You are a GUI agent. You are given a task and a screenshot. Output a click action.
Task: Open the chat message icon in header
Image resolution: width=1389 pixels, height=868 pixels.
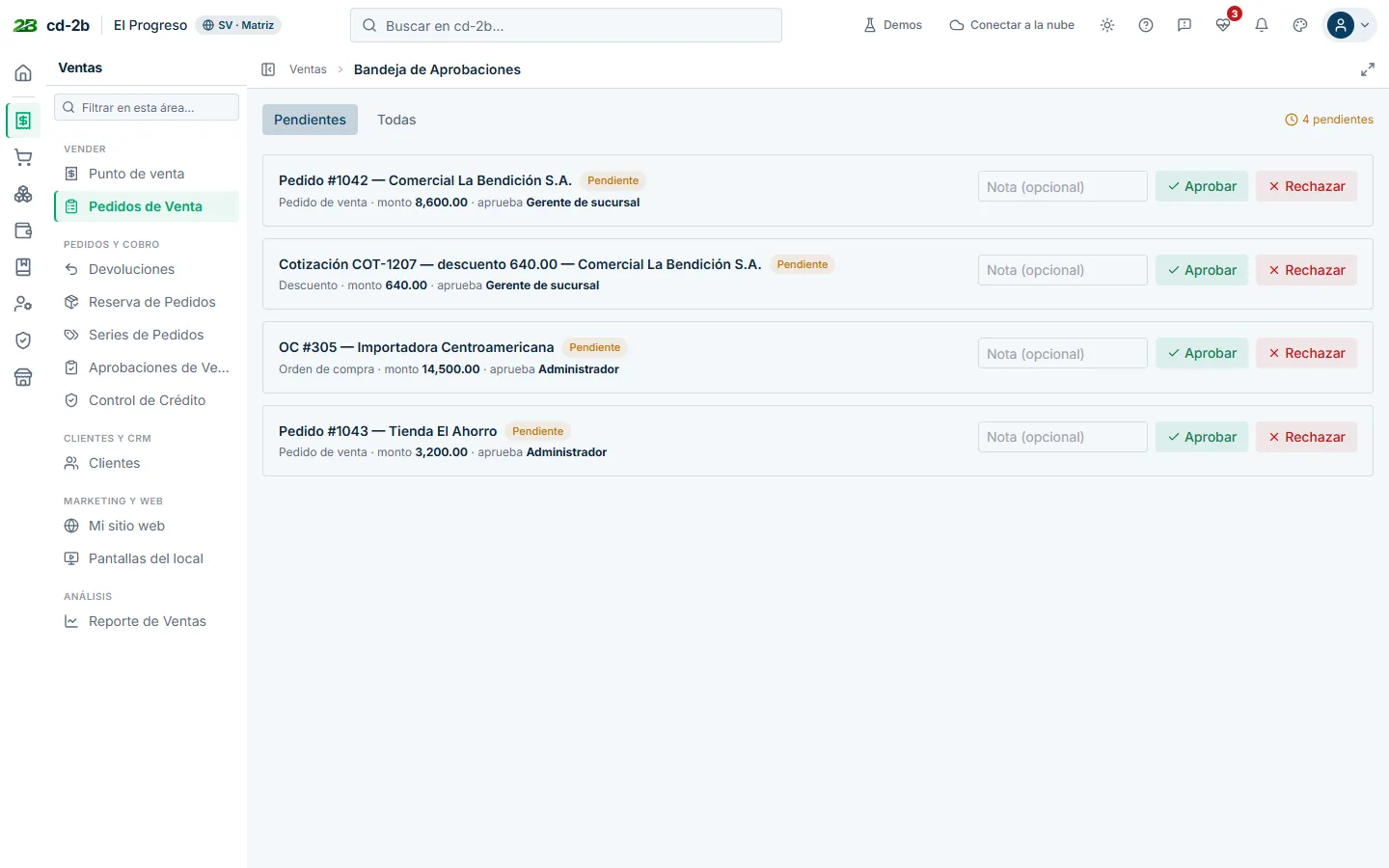1185,25
